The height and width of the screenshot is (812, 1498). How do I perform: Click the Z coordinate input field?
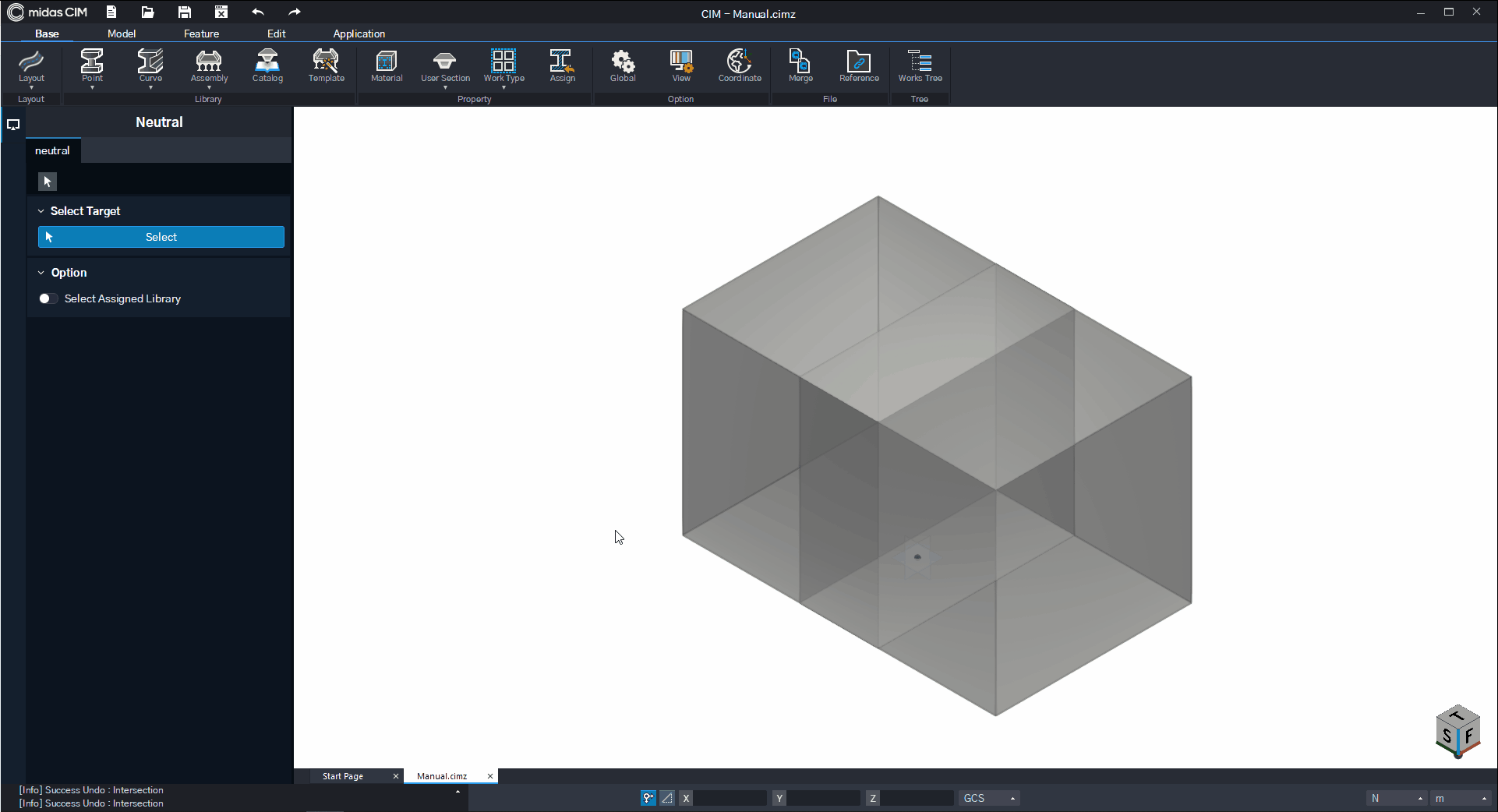pyautogui.click(x=917, y=798)
